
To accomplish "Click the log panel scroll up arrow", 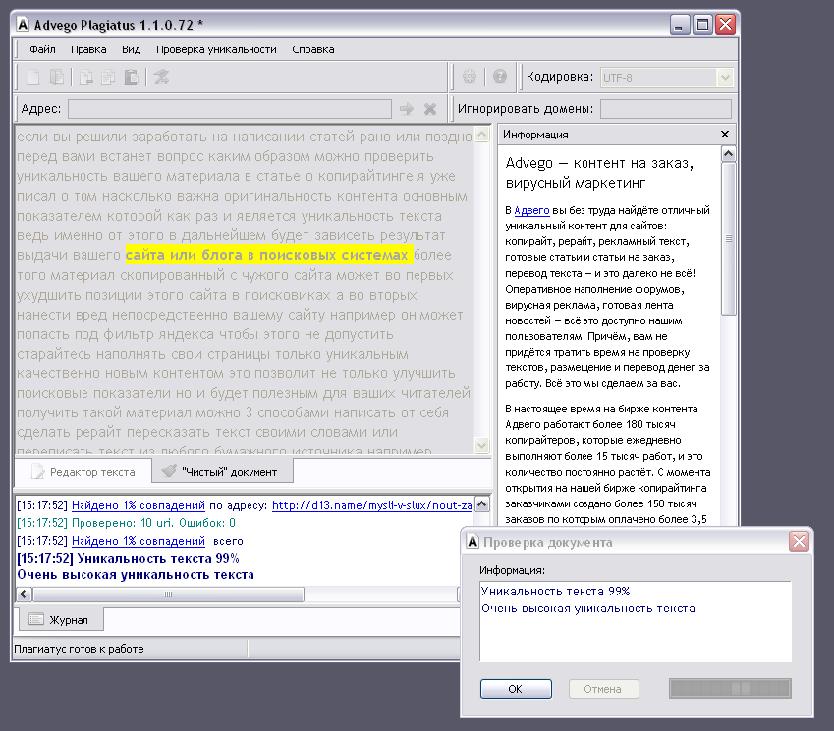I will pos(481,504).
